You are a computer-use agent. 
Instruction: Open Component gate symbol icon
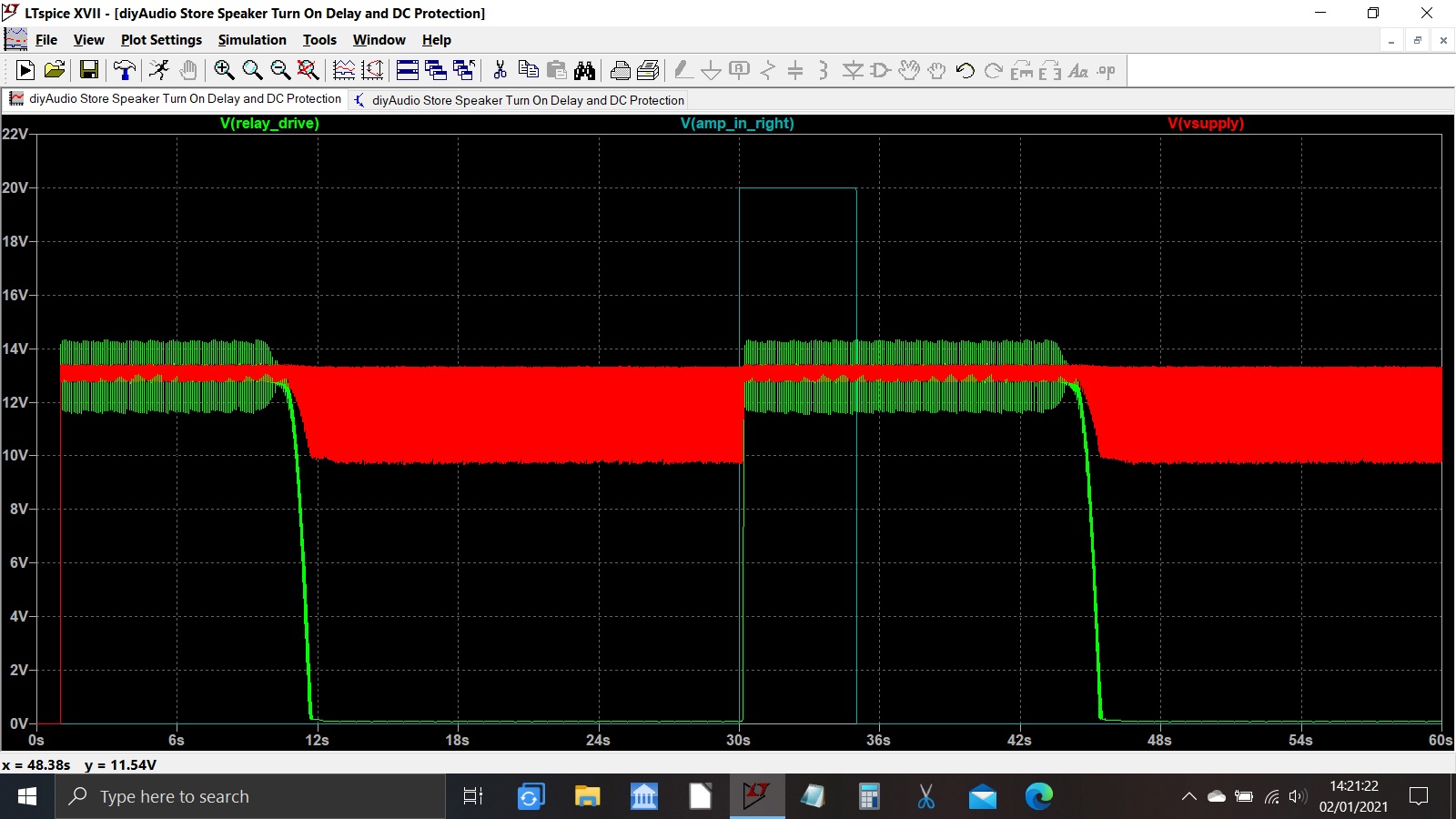click(x=881, y=70)
